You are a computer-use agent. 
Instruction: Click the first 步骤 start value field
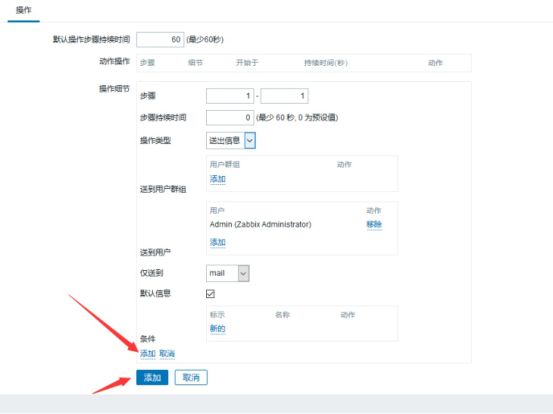point(230,96)
